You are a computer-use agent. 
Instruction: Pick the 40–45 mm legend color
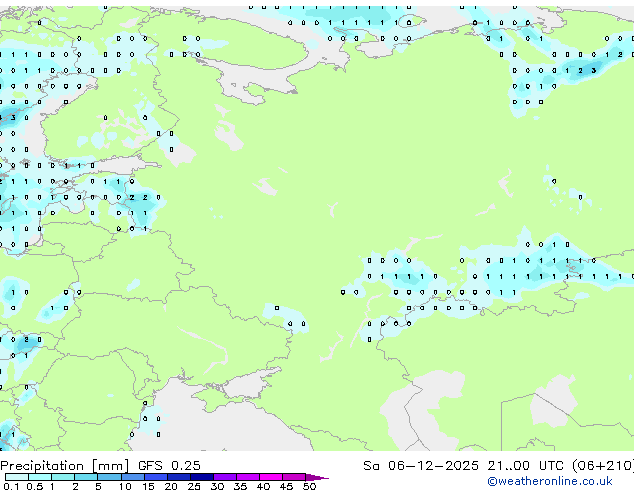click(271, 477)
